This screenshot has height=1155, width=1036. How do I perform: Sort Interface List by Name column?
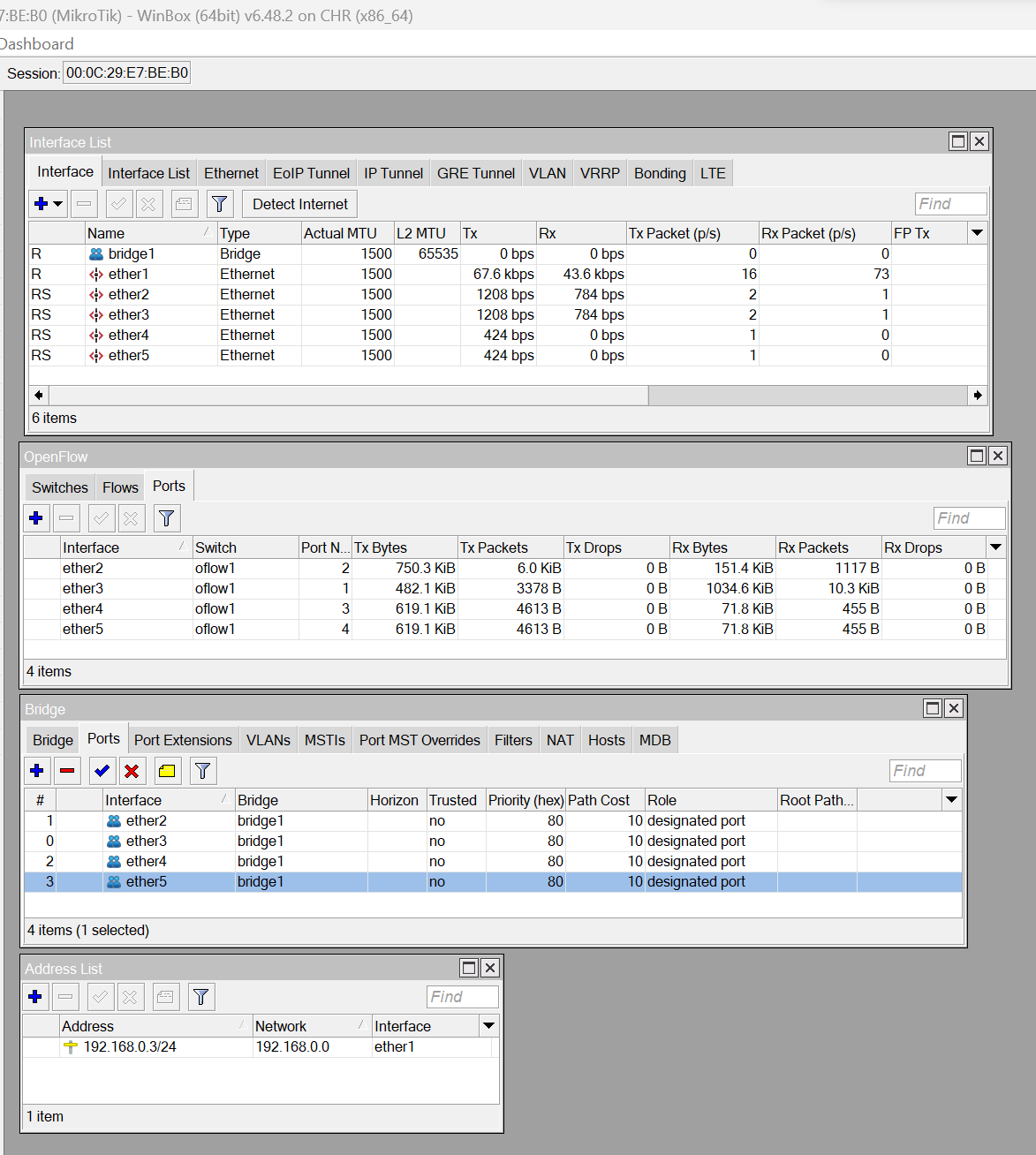(150, 233)
